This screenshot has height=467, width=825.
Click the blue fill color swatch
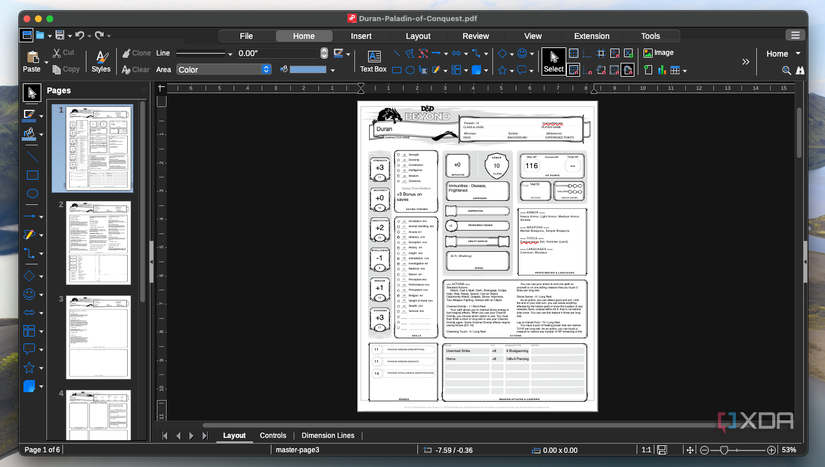pos(308,69)
